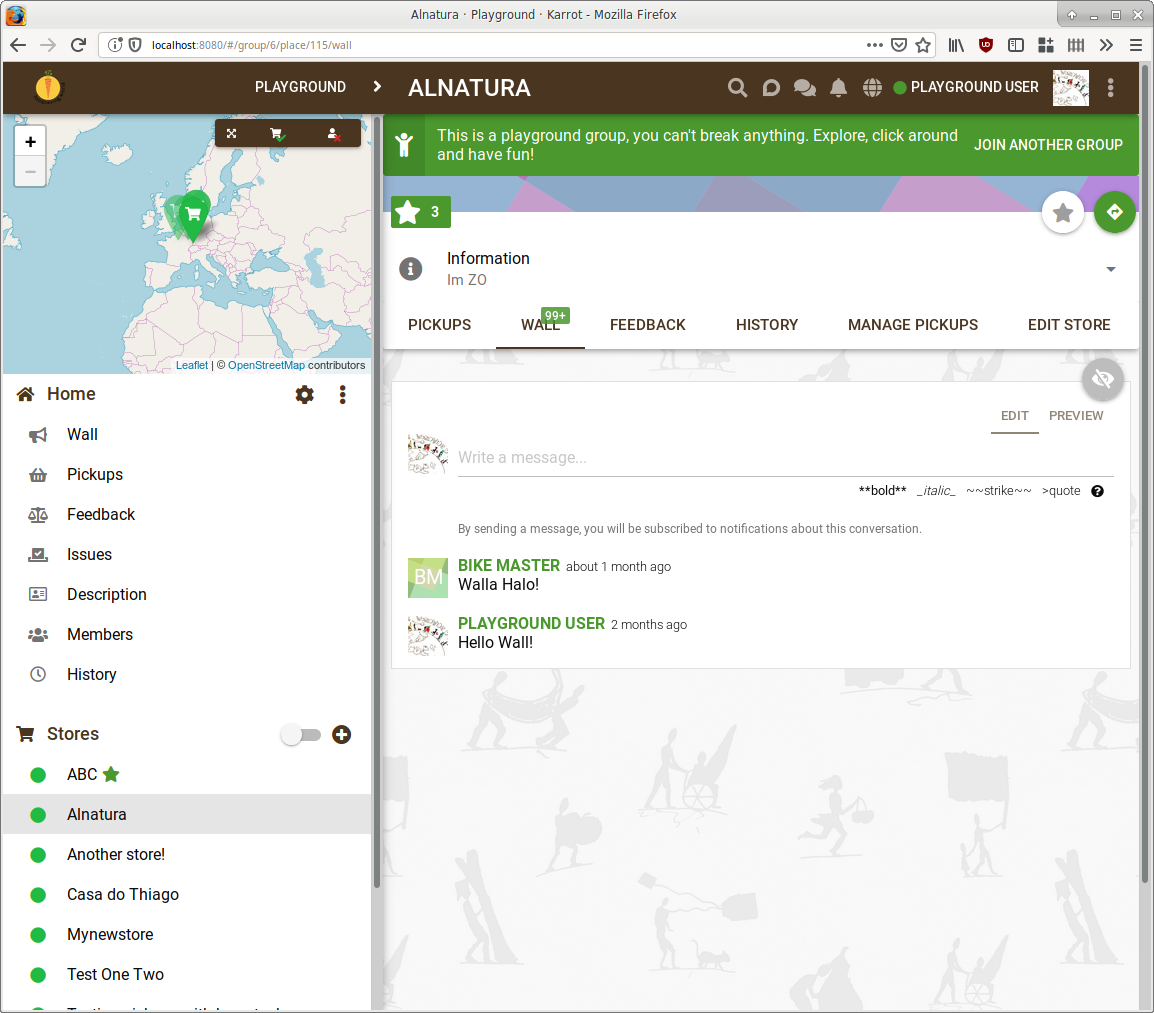
Task: Click the Leaflet link on the map
Action: click(191, 365)
